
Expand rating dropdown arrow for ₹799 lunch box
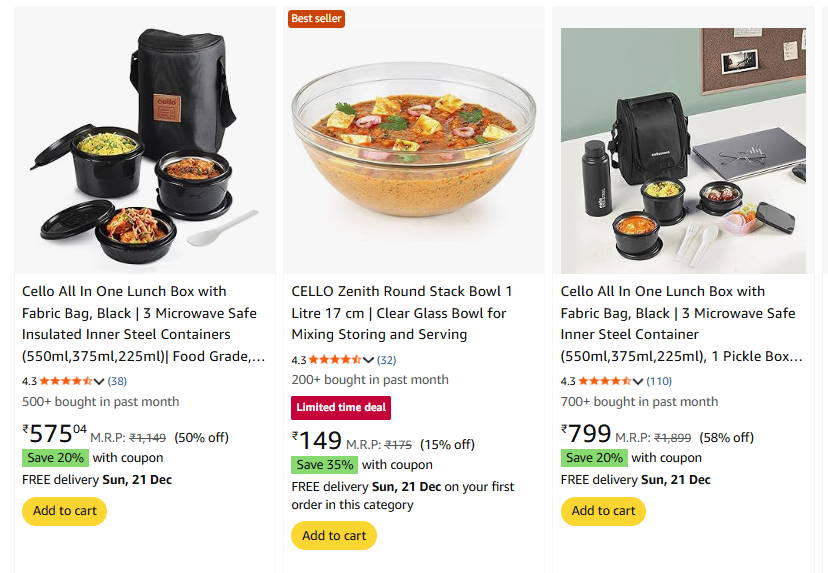click(638, 381)
